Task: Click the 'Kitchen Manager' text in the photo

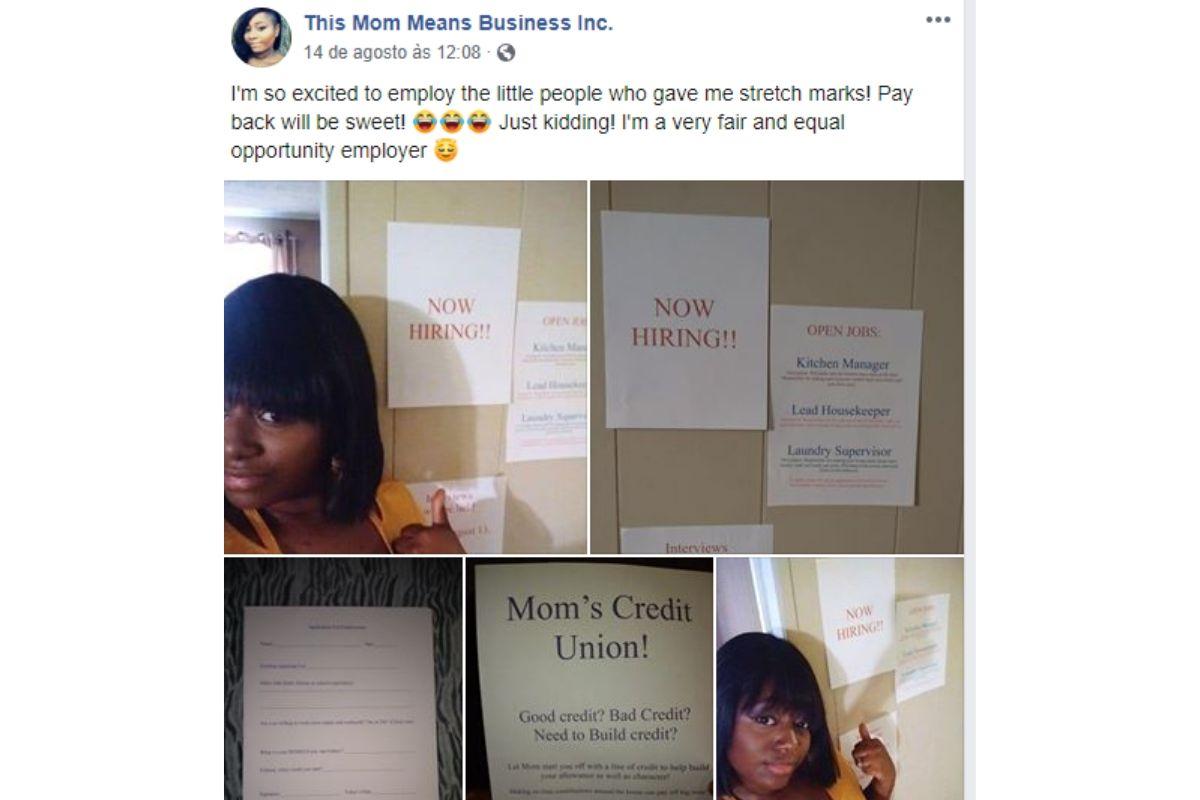Action: (x=842, y=364)
